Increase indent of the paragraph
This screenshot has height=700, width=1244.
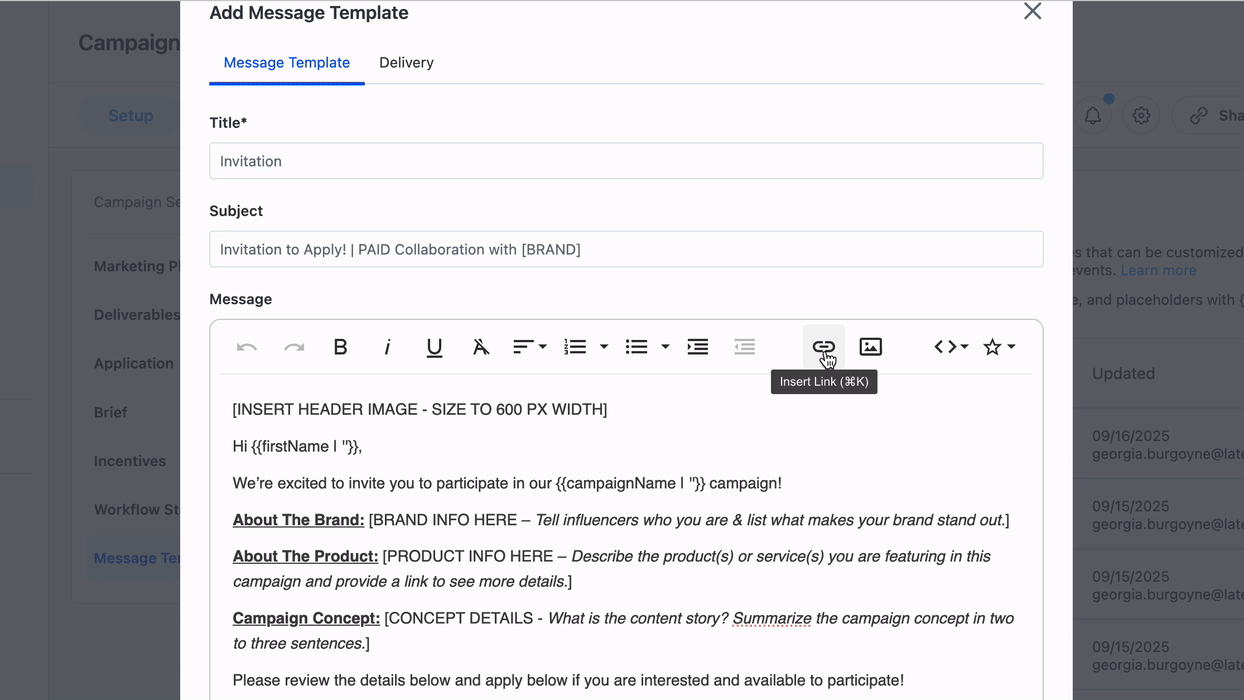pos(698,347)
